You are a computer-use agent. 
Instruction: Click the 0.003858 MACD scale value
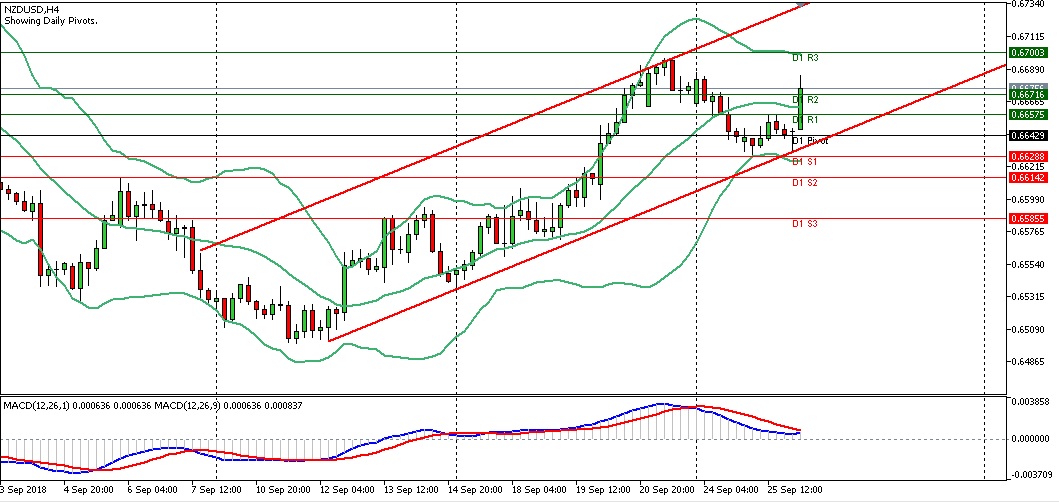(x=1032, y=400)
